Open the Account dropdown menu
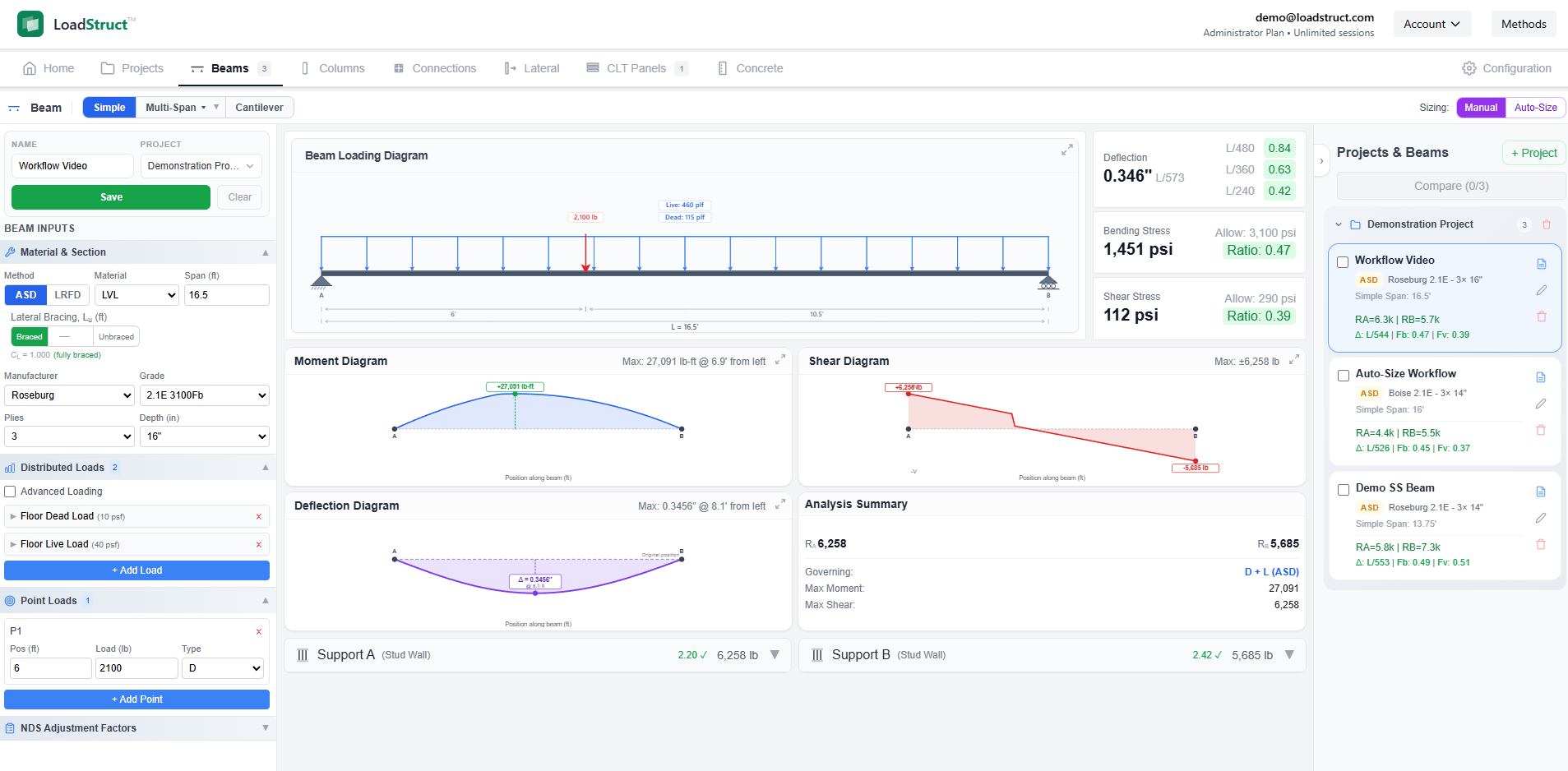The width and height of the screenshot is (1568, 771). (x=1432, y=24)
